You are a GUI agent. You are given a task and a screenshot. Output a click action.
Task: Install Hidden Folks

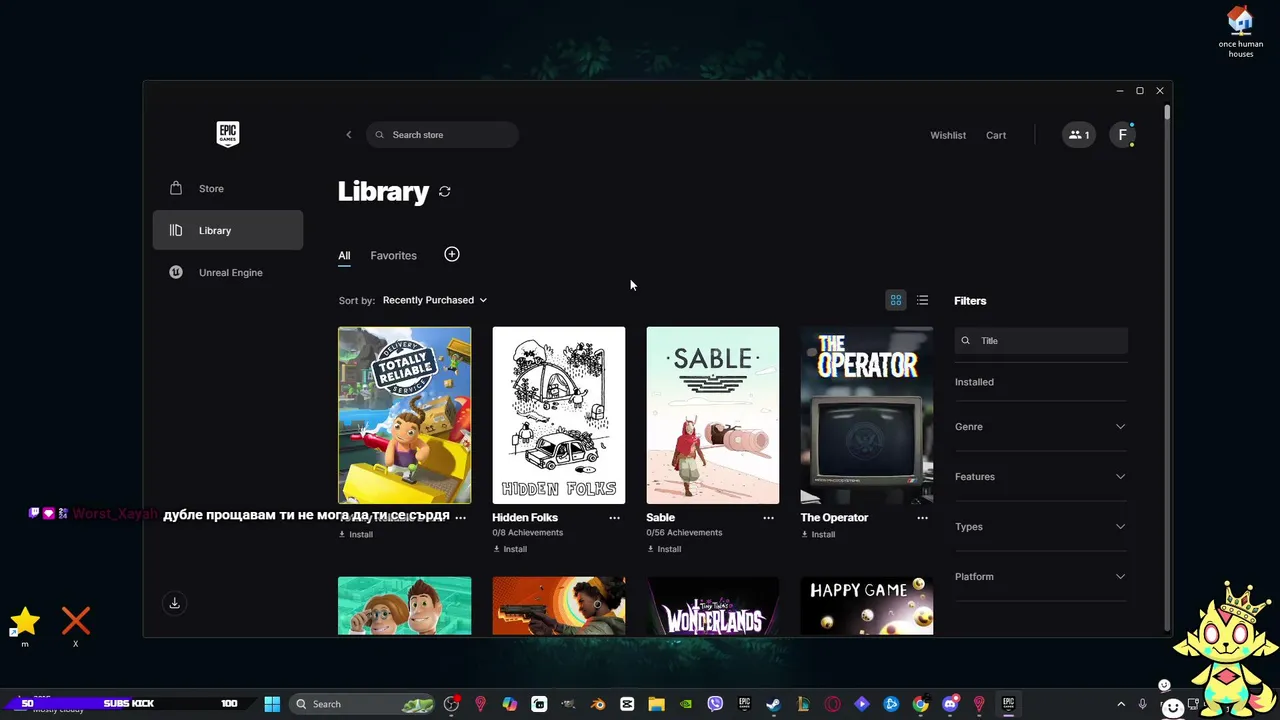tap(510, 549)
